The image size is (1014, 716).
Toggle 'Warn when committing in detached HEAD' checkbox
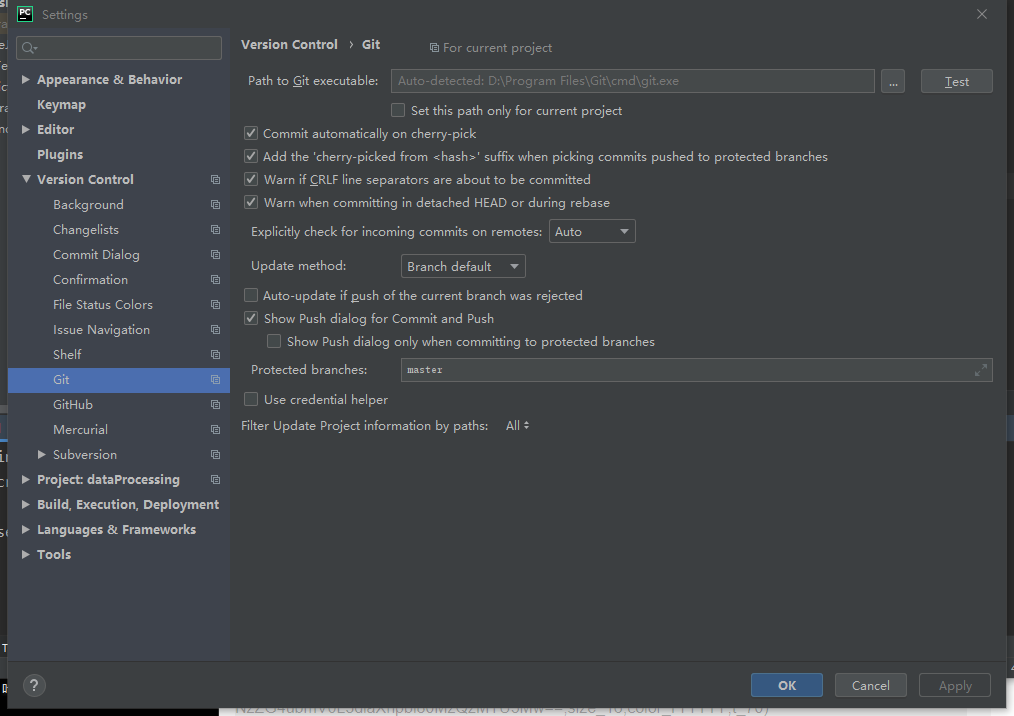(x=251, y=202)
